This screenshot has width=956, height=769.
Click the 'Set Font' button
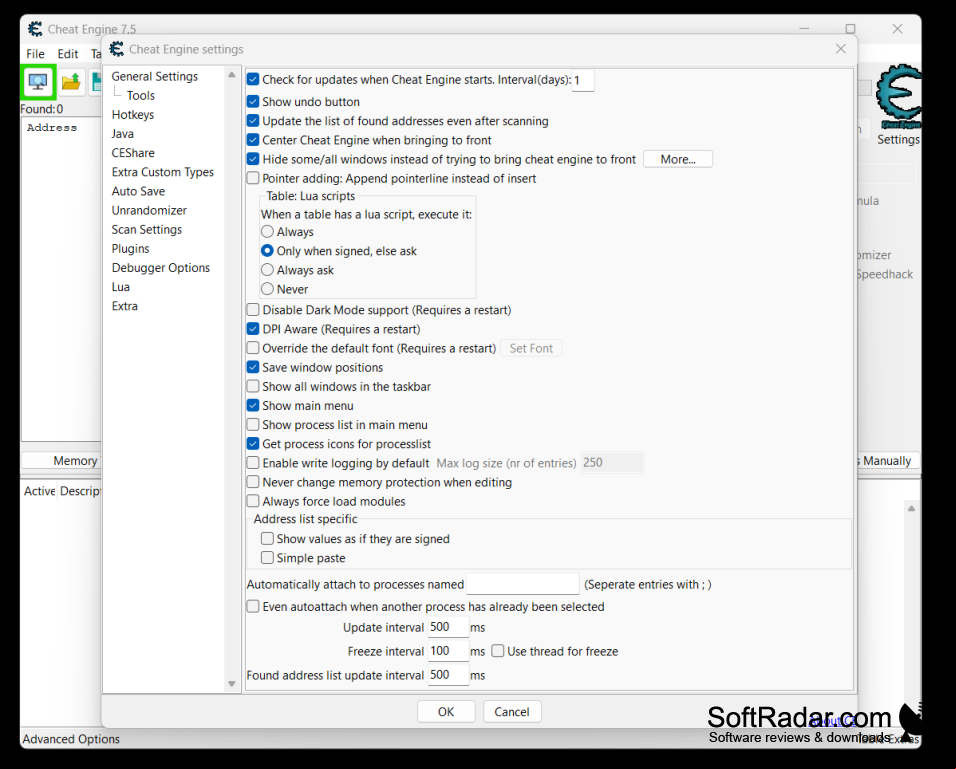click(531, 348)
